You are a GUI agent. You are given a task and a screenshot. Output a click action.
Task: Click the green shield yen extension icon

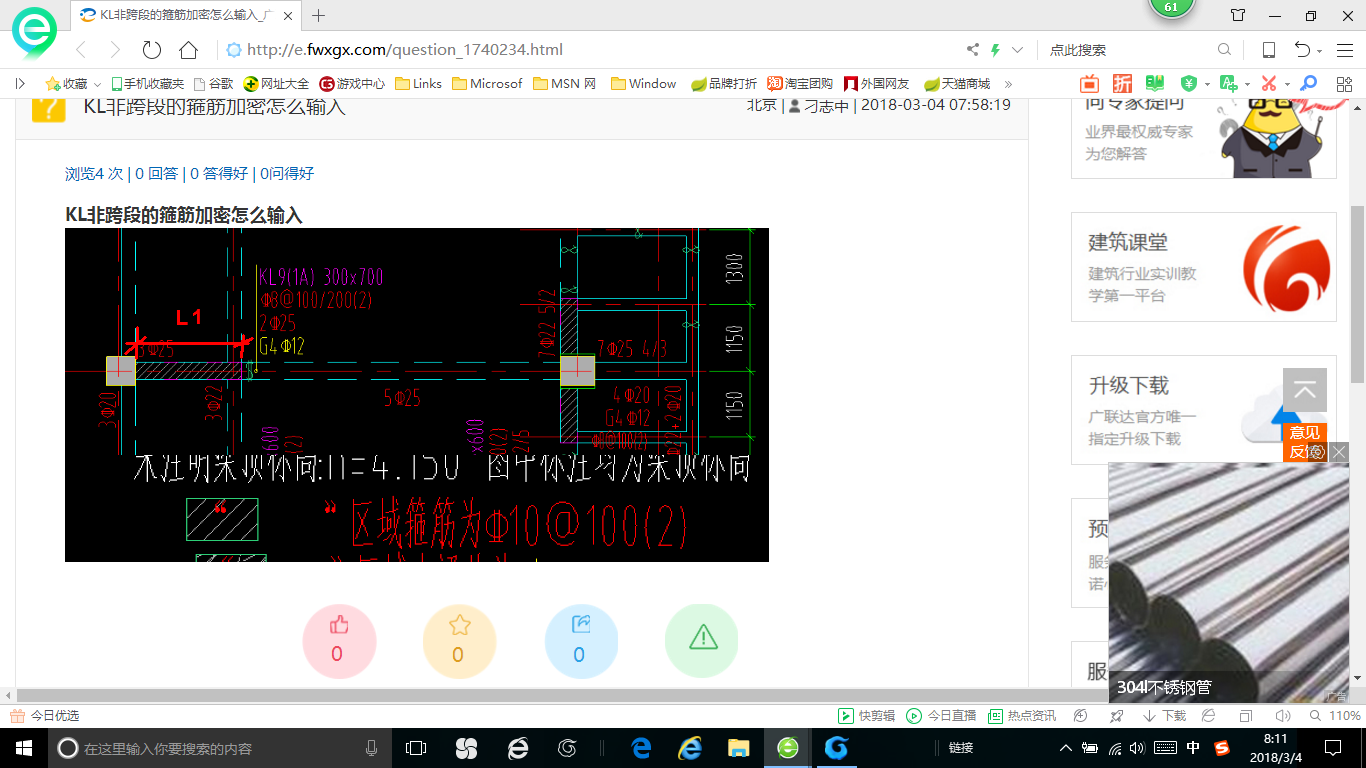pos(1189,84)
